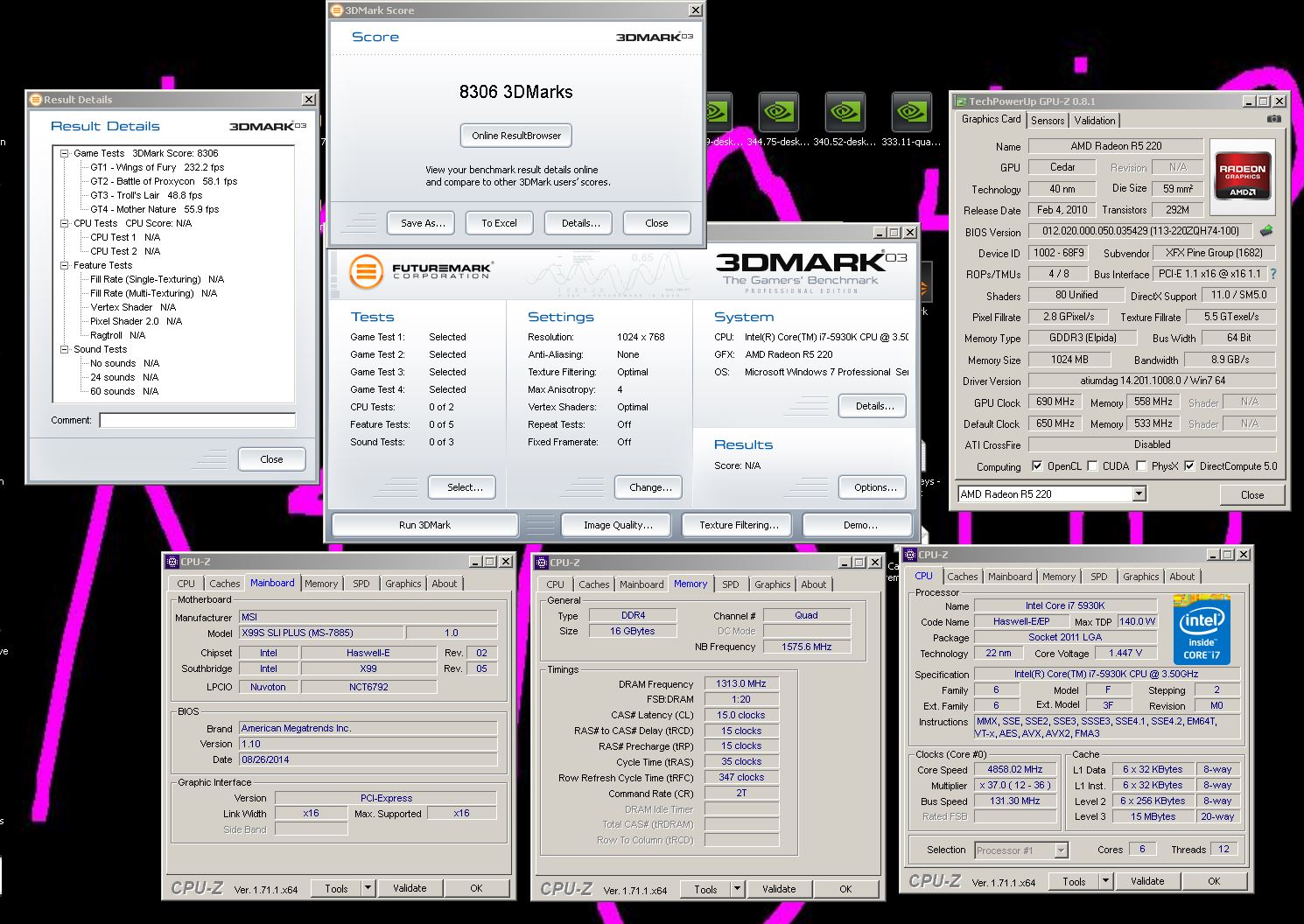Screen dimensions: 1304x924
Task: Click the GPU-Z Name field AMD Radeon R5 220
Action: tap(1115, 146)
